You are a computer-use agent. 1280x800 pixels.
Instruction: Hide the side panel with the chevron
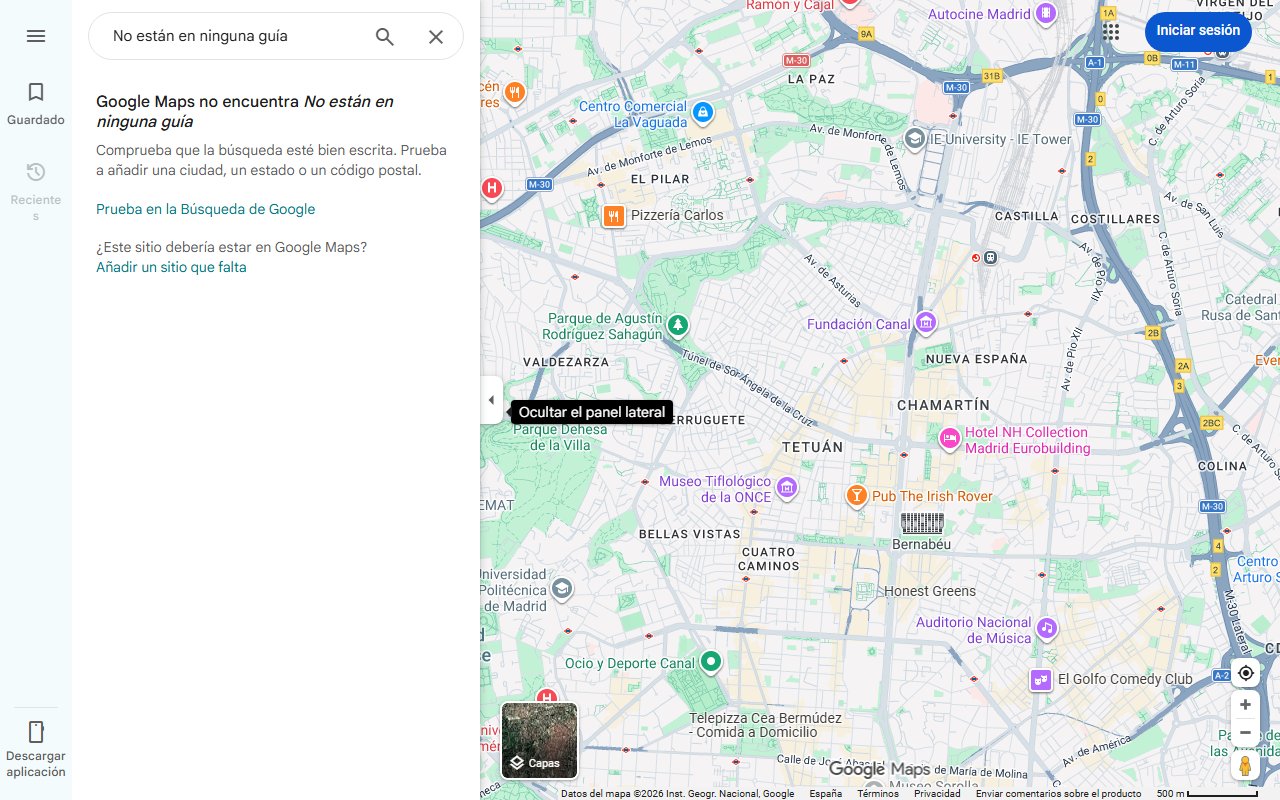pos(491,399)
